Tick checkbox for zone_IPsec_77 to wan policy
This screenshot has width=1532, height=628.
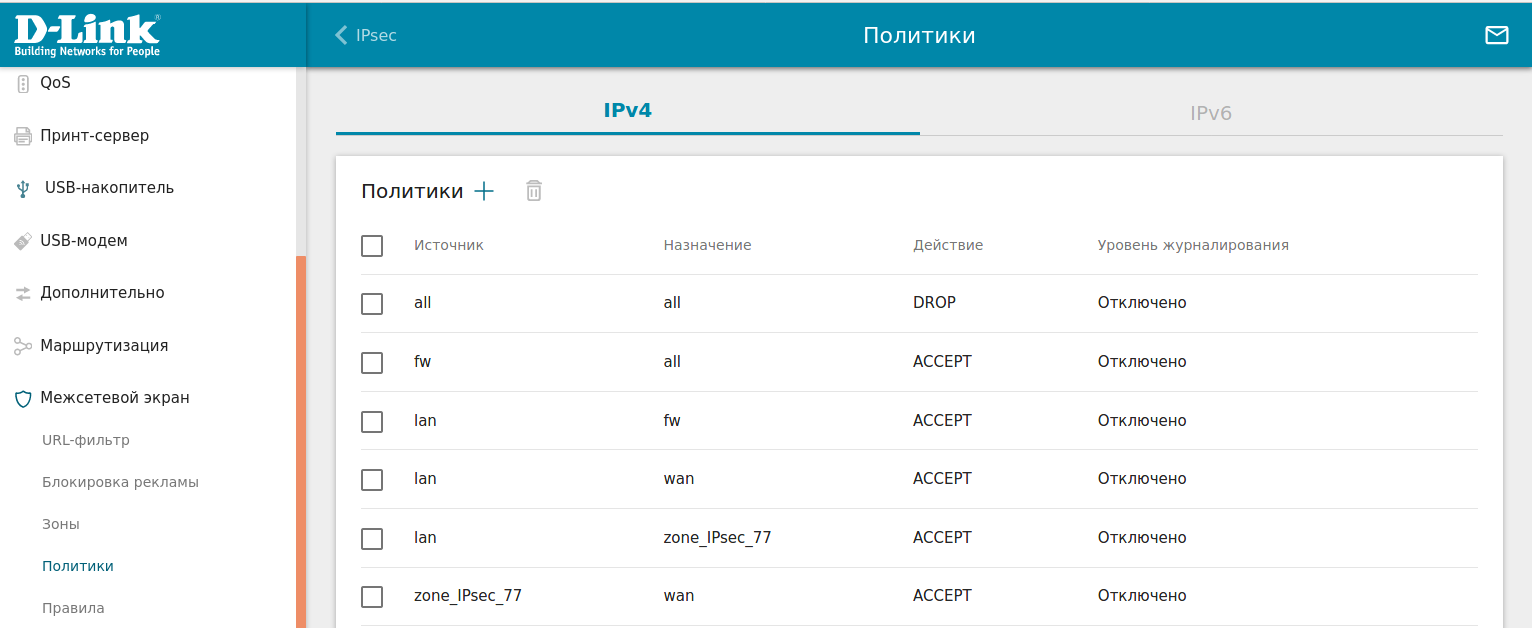pyautogui.click(x=372, y=596)
